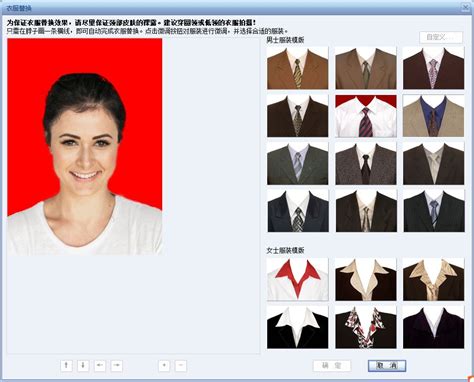474x382 pixels.
Task: Choose the women's black suit with white collar
Action: (297, 327)
